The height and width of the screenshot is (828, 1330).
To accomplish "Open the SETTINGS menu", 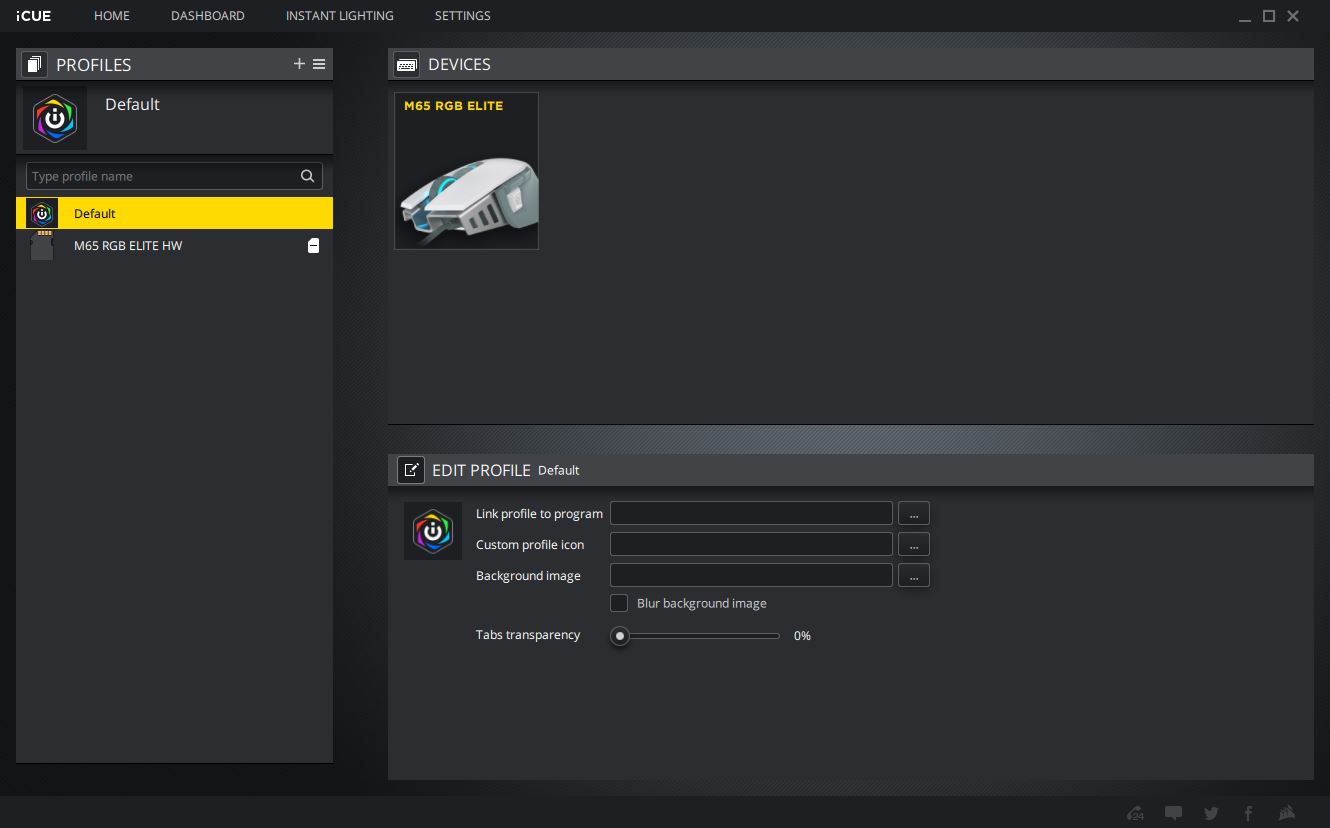I will click(463, 16).
